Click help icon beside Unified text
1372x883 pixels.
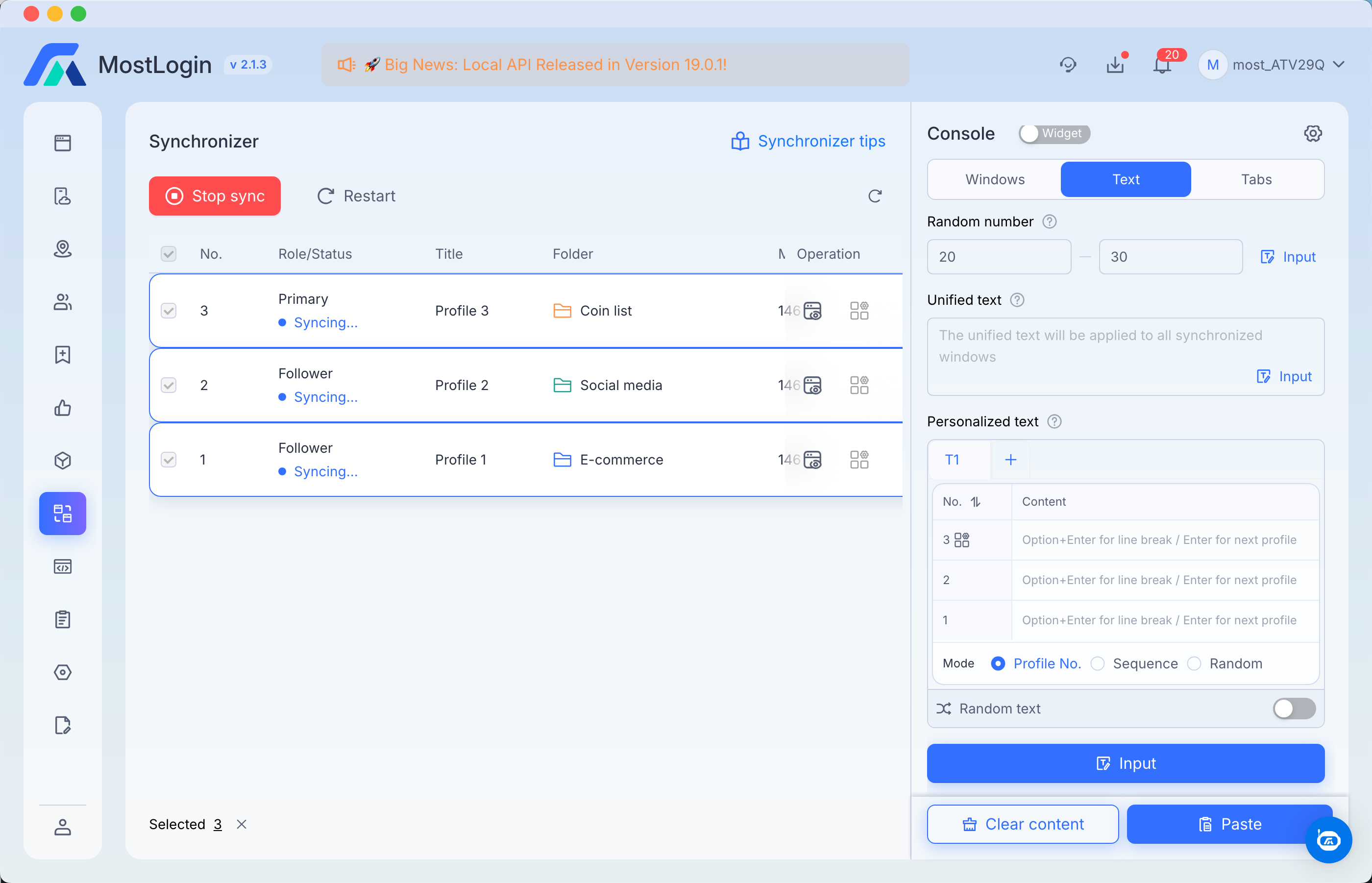click(x=1017, y=300)
